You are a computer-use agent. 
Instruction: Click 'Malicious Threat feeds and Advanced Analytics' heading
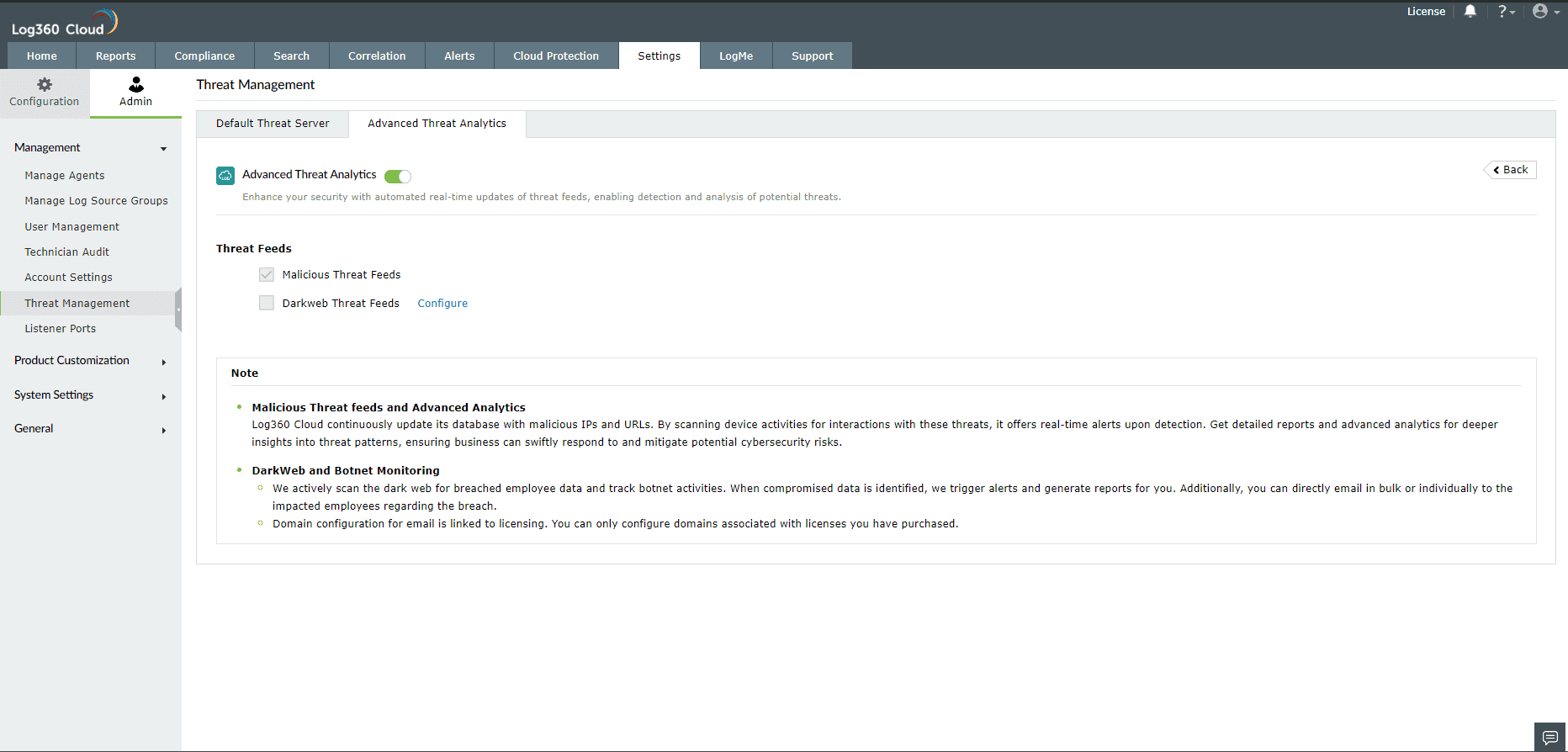point(389,408)
